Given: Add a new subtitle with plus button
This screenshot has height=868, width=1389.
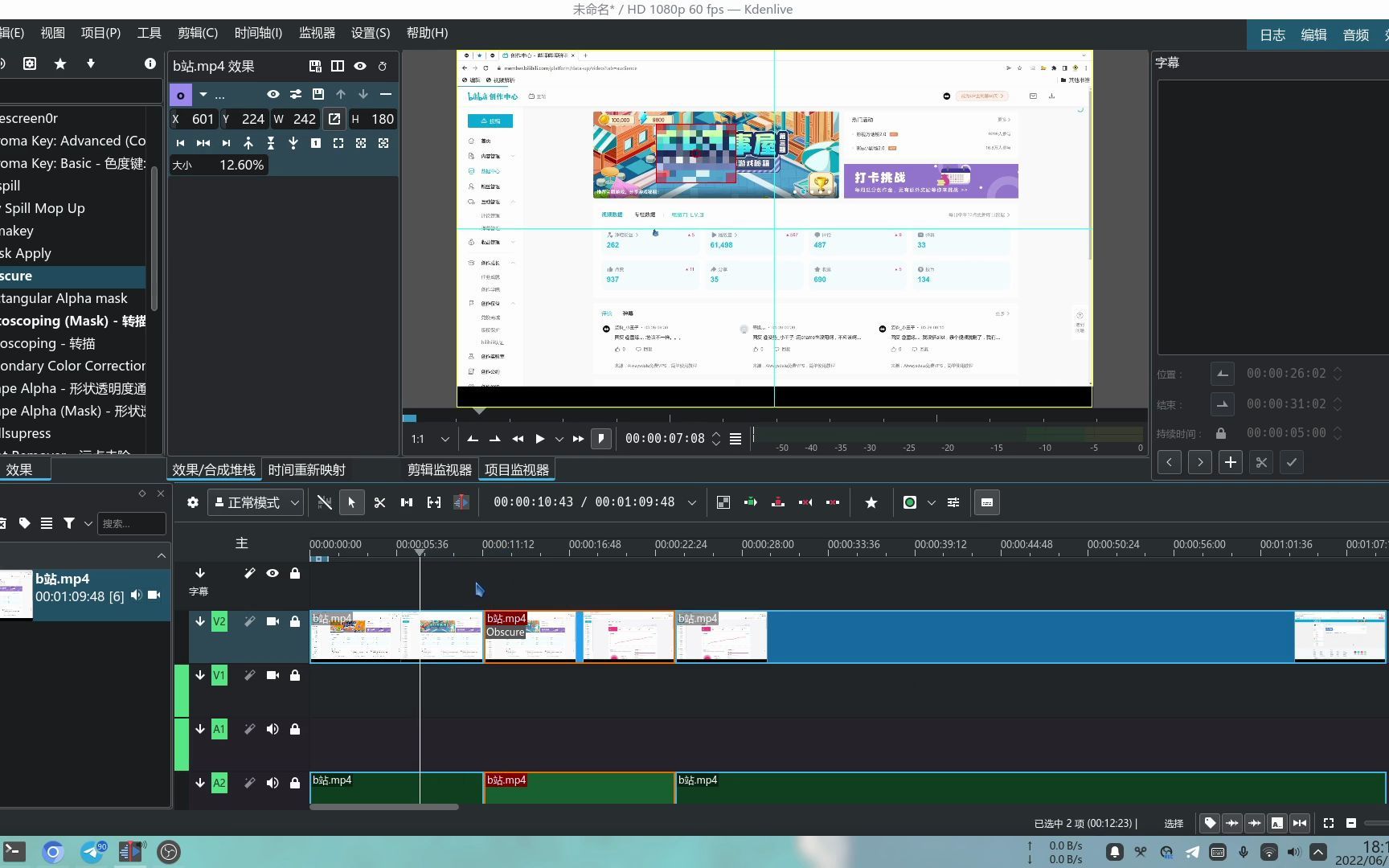Looking at the screenshot, I should pyautogui.click(x=1230, y=462).
